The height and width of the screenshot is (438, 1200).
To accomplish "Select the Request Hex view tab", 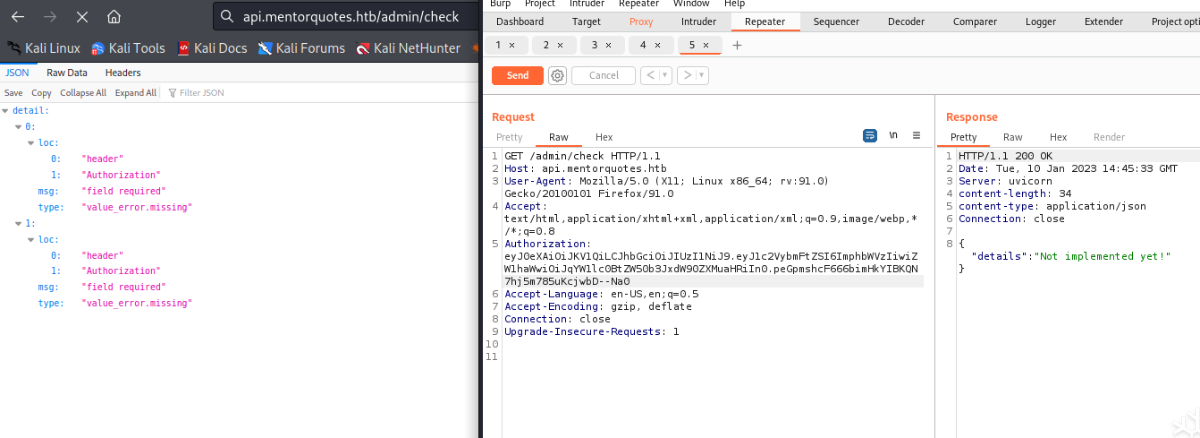I will (x=604, y=137).
